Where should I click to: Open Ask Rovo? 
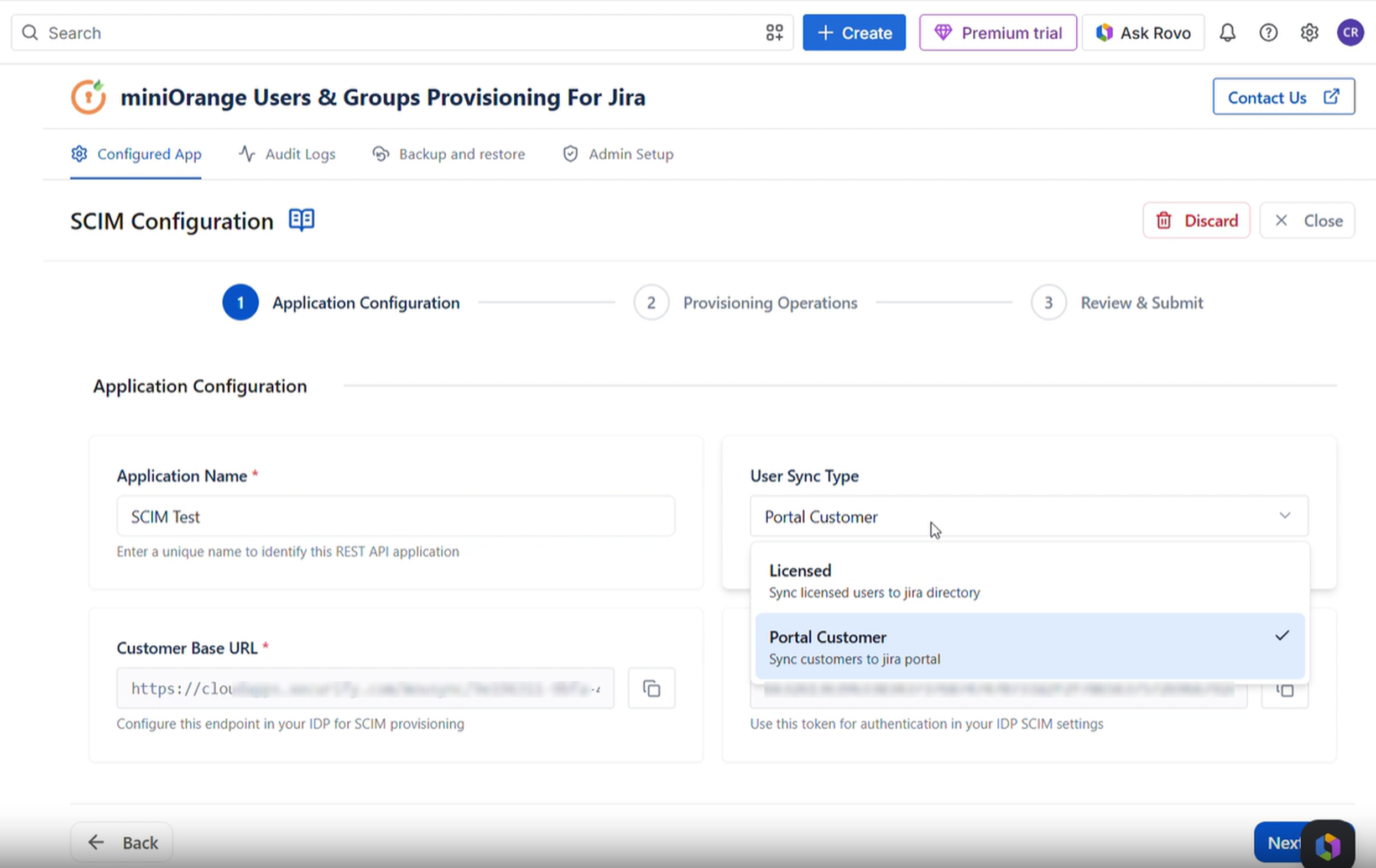(1143, 33)
